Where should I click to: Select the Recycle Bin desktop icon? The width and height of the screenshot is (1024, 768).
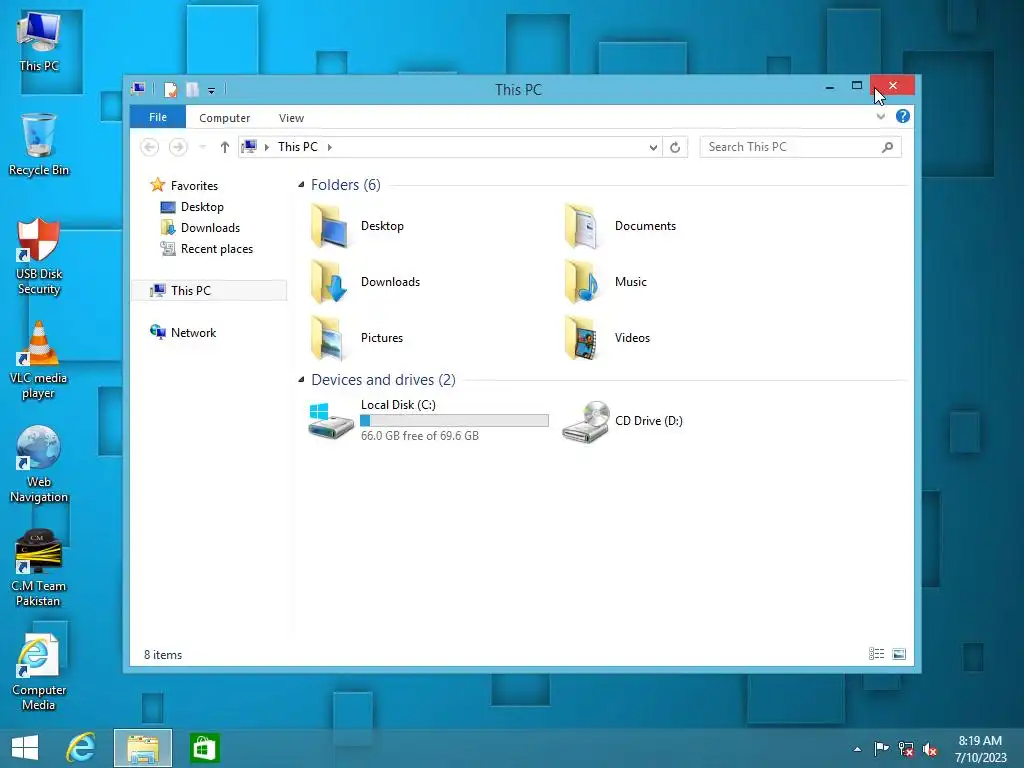(x=39, y=144)
